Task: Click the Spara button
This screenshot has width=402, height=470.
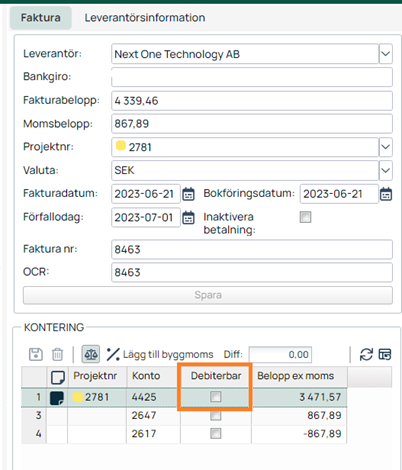Action: (x=208, y=295)
